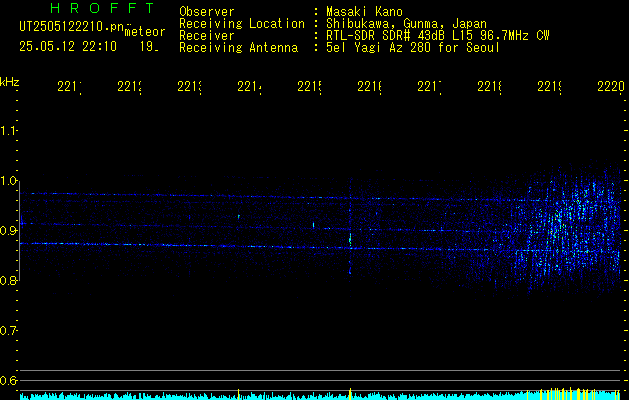Screen dimensions: 629x400
Task: Click the green HROFFT title text
Action: [x=103, y=8]
